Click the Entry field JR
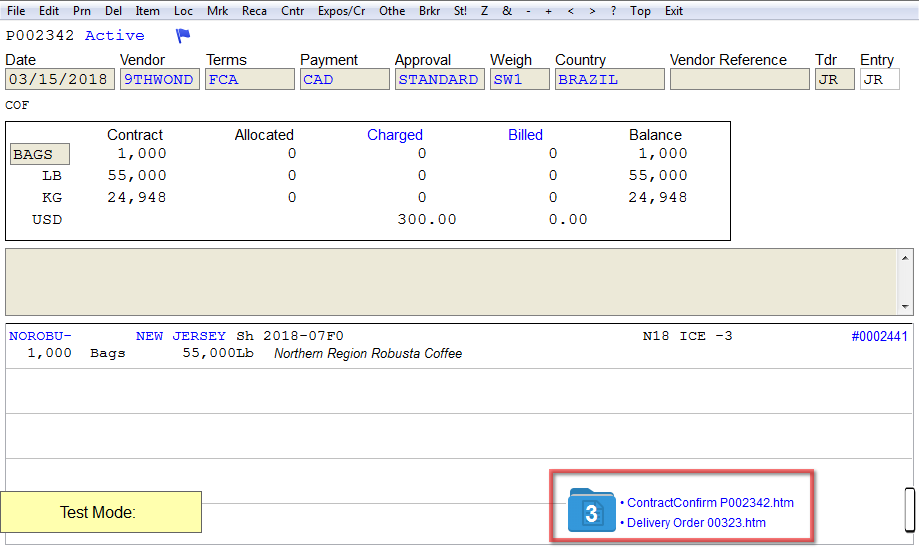The height and width of the screenshot is (550, 919). click(x=880, y=79)
